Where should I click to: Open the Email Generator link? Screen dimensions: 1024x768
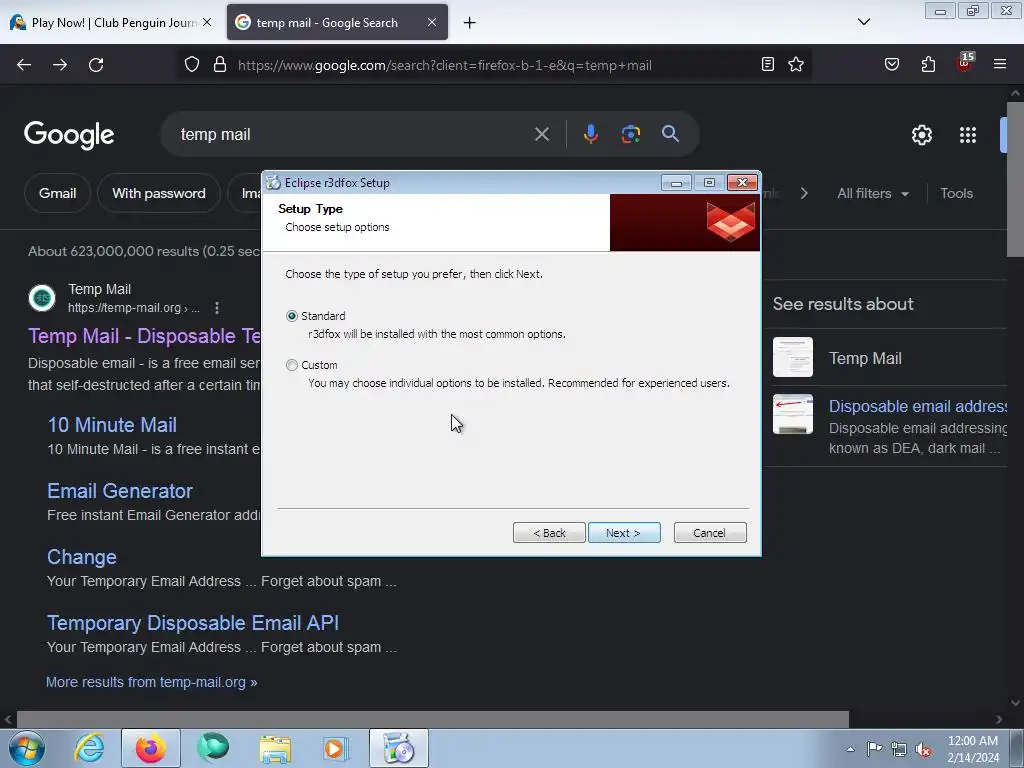120,491
